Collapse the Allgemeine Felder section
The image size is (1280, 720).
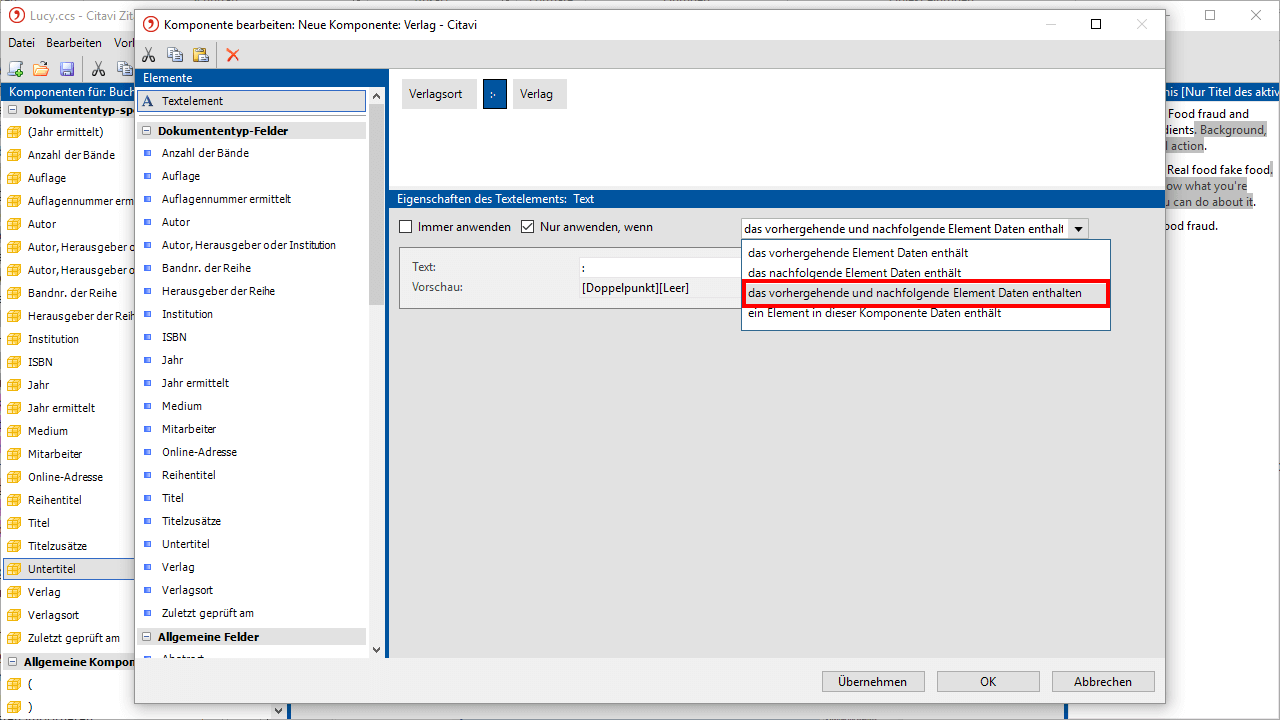click(146, 637)
